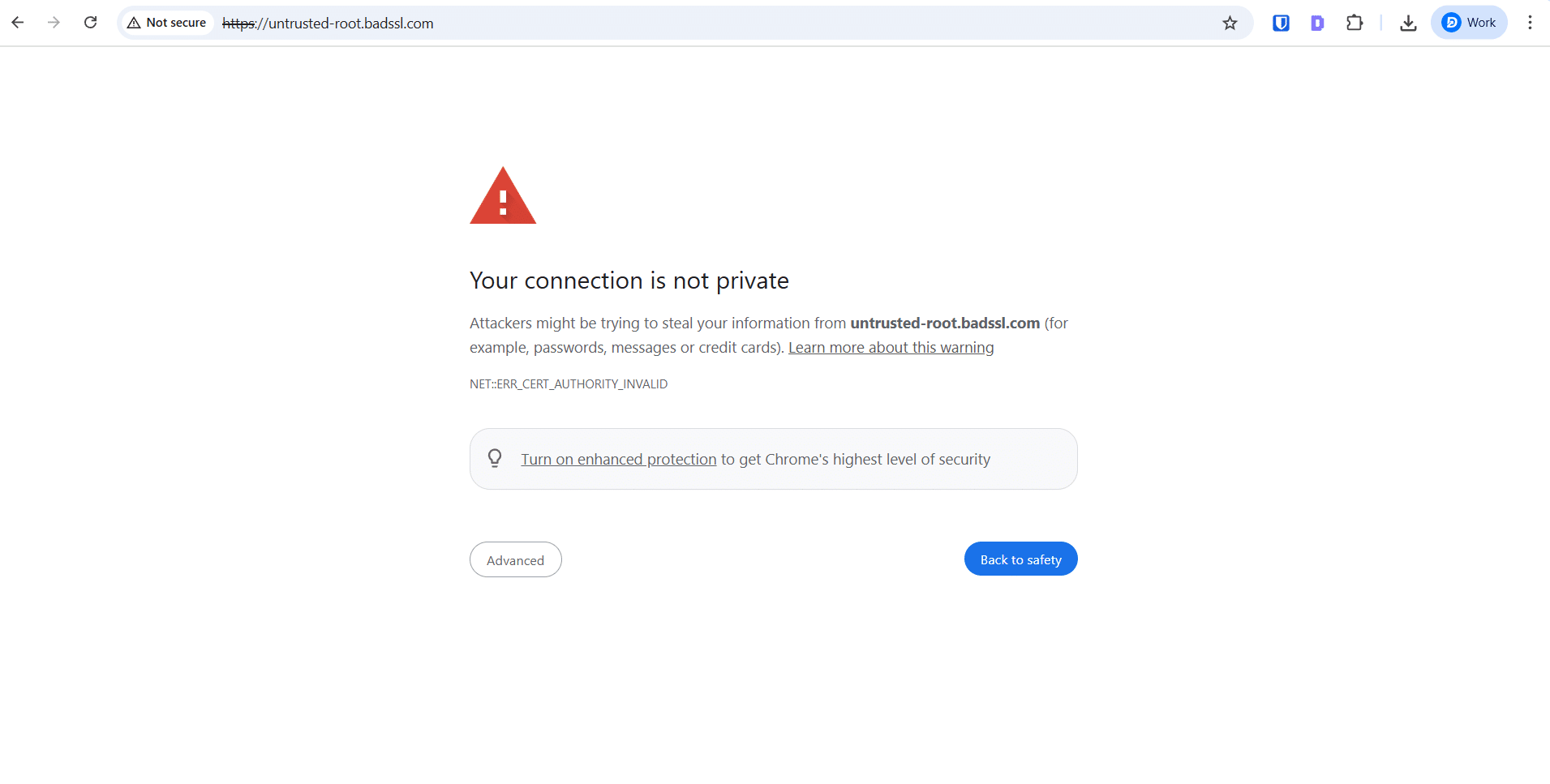
Task: Click the forward navigation arrow
Action: coord(54,23)
